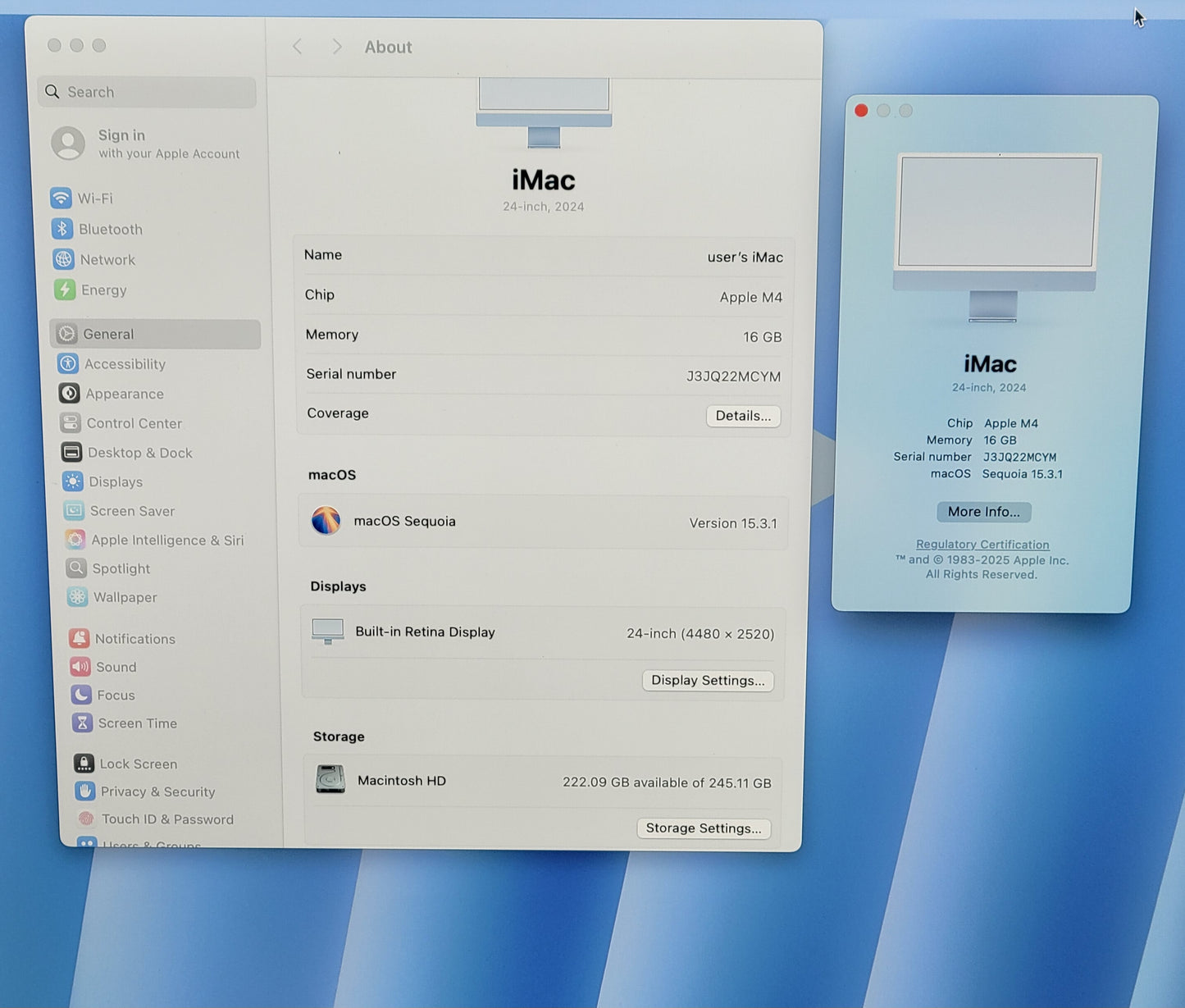The height and width of the screenshot is (1008, 1185).
Task: Open the Wi-Fi settings icon
Action: pos(64,198)
